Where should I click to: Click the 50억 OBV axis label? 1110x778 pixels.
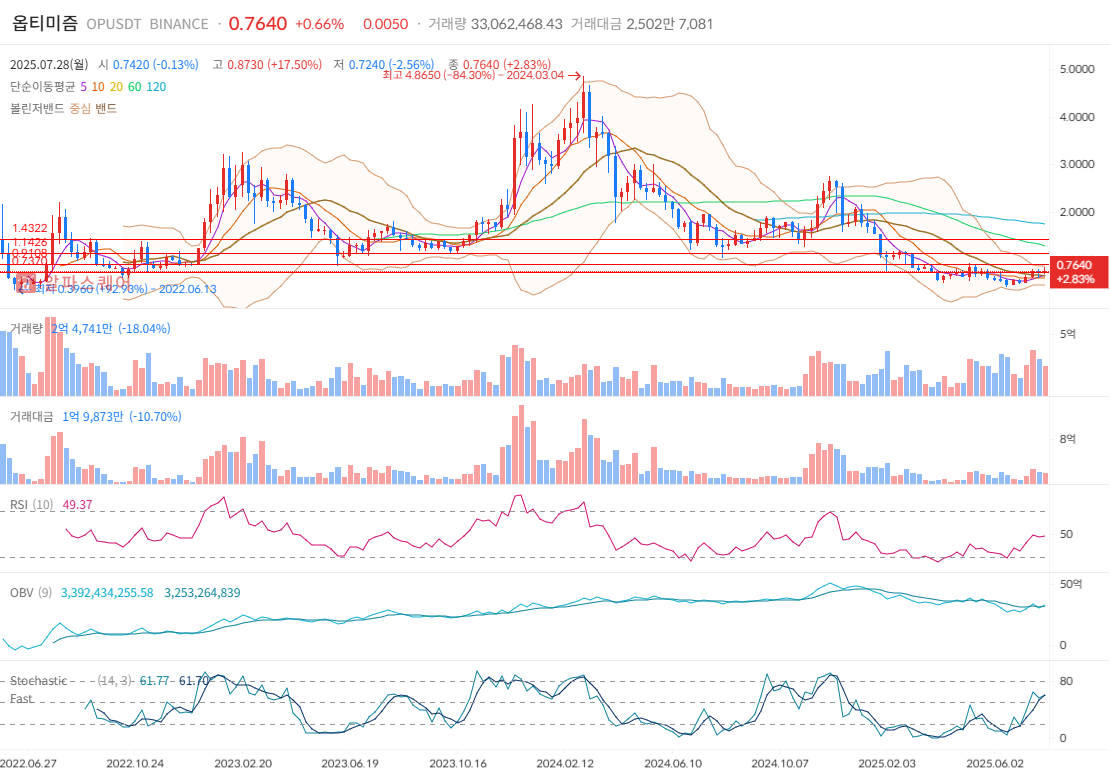[x=1071, y=584]
